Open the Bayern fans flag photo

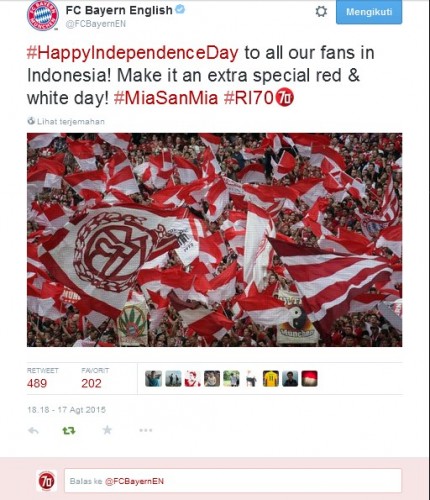pyautogui.click(x=214, y=240)
